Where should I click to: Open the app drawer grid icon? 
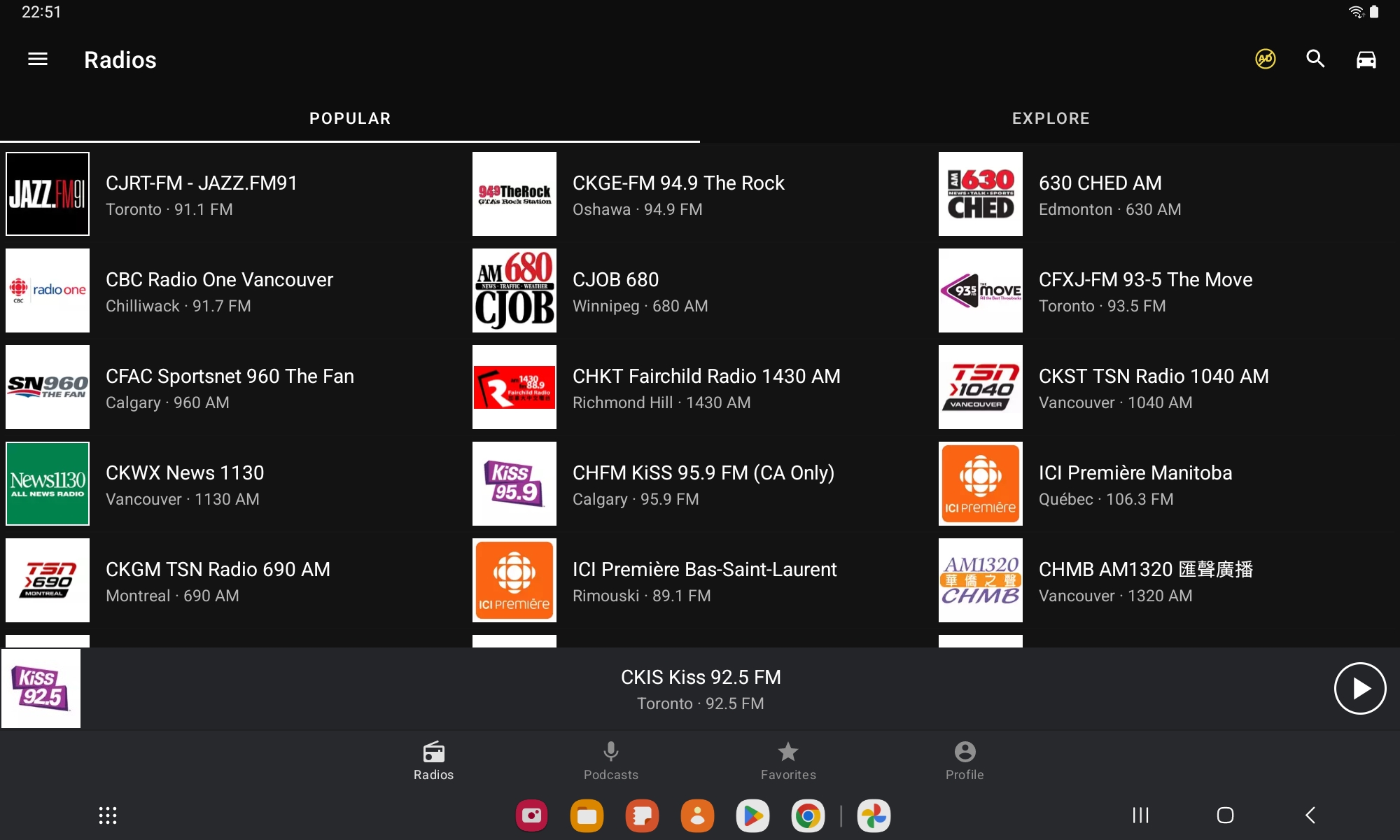tap(108, 815)
